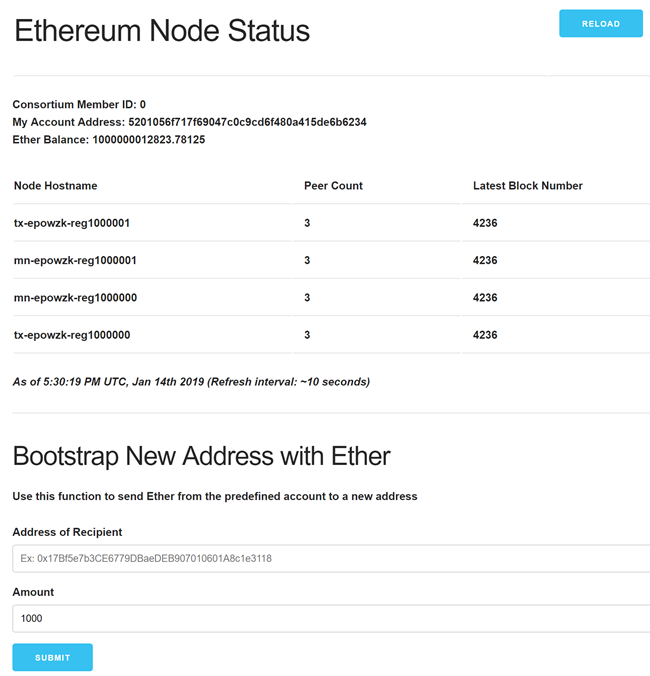Image resolution: width=650 pixels, height=676 pixels.
Task: Focus the Address of Recipient field
Action: click(331, 558)
